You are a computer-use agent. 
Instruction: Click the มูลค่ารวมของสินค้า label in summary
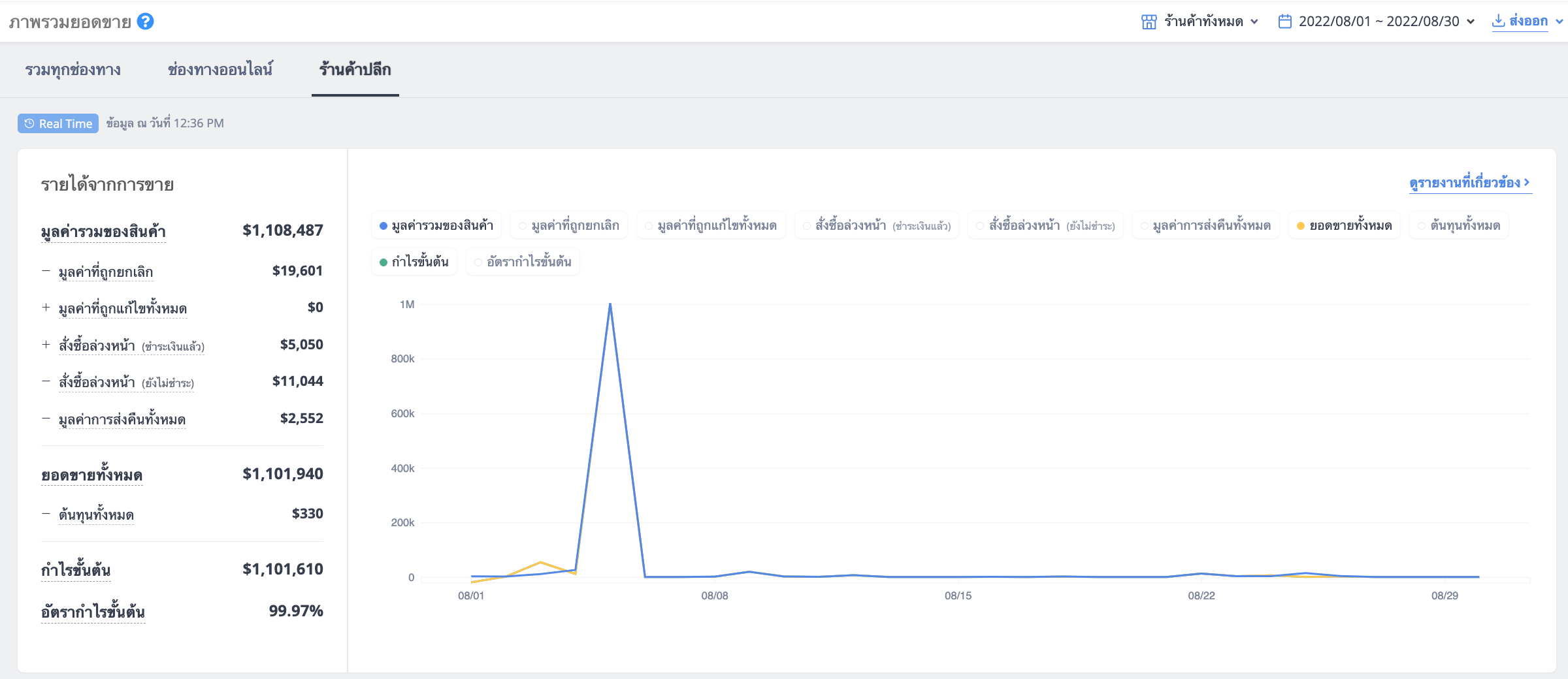[x=103, y=232]
